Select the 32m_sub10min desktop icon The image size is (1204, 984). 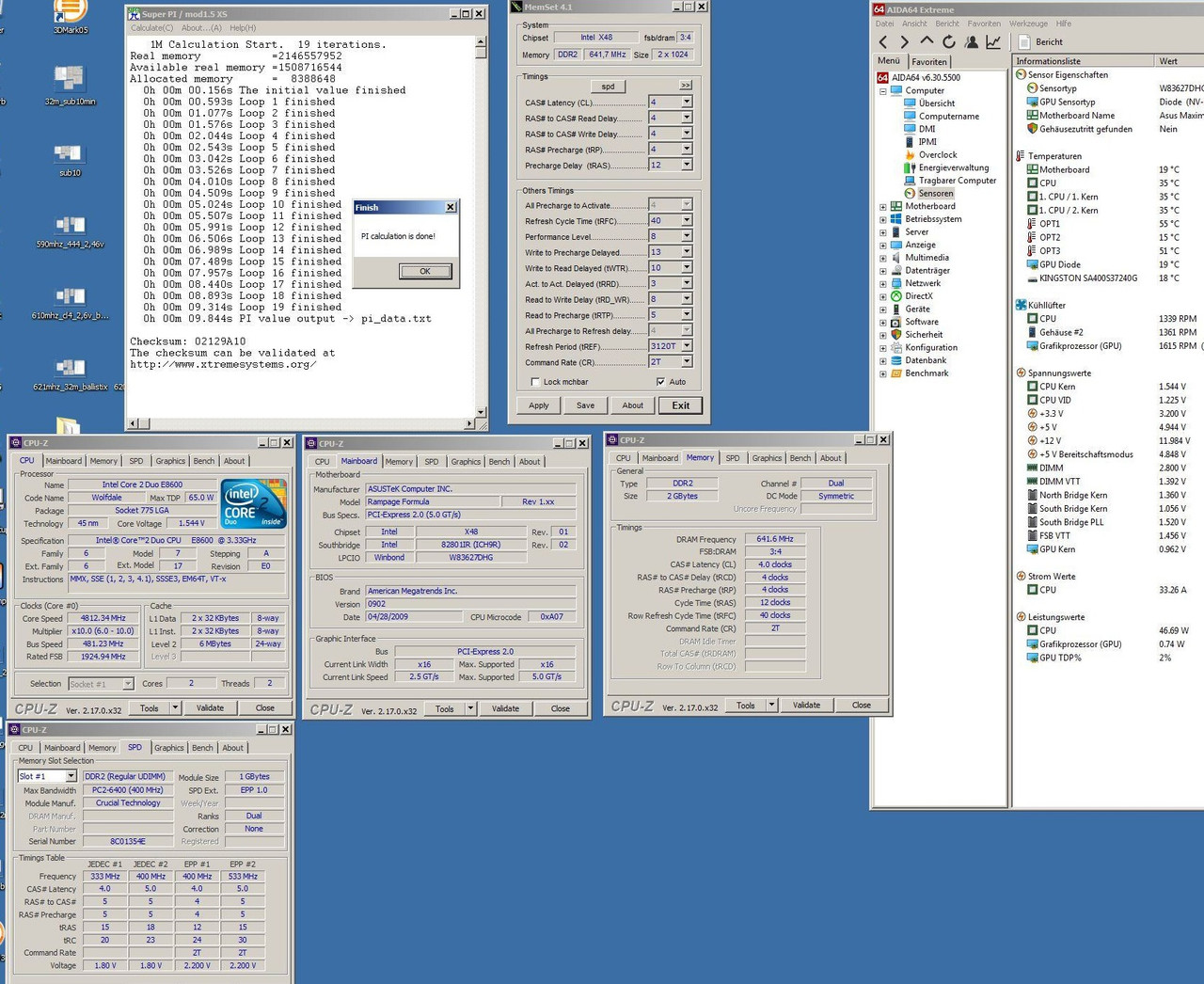70,86
